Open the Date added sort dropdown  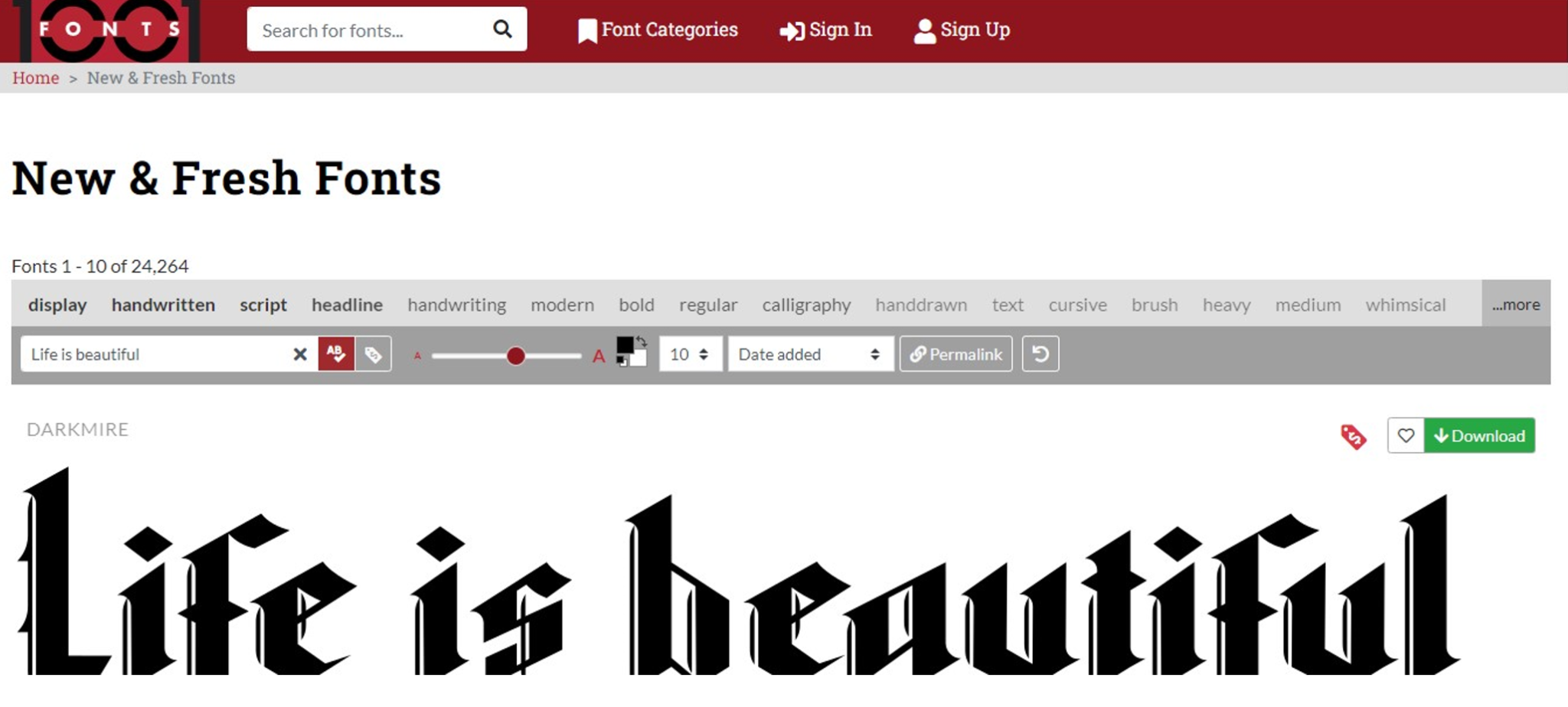pos(811,354)
